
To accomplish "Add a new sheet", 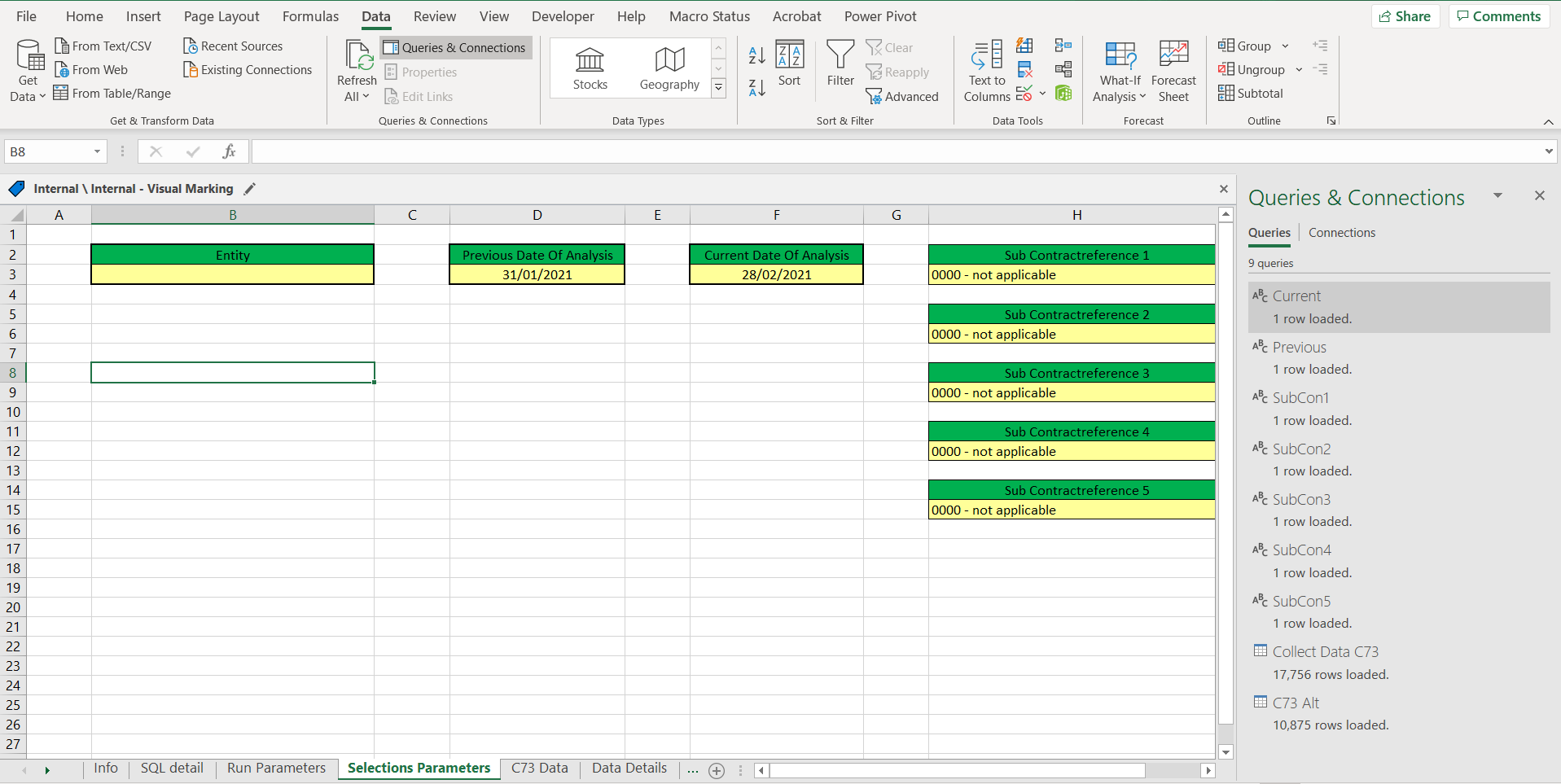I will click(x=717, y=770).
